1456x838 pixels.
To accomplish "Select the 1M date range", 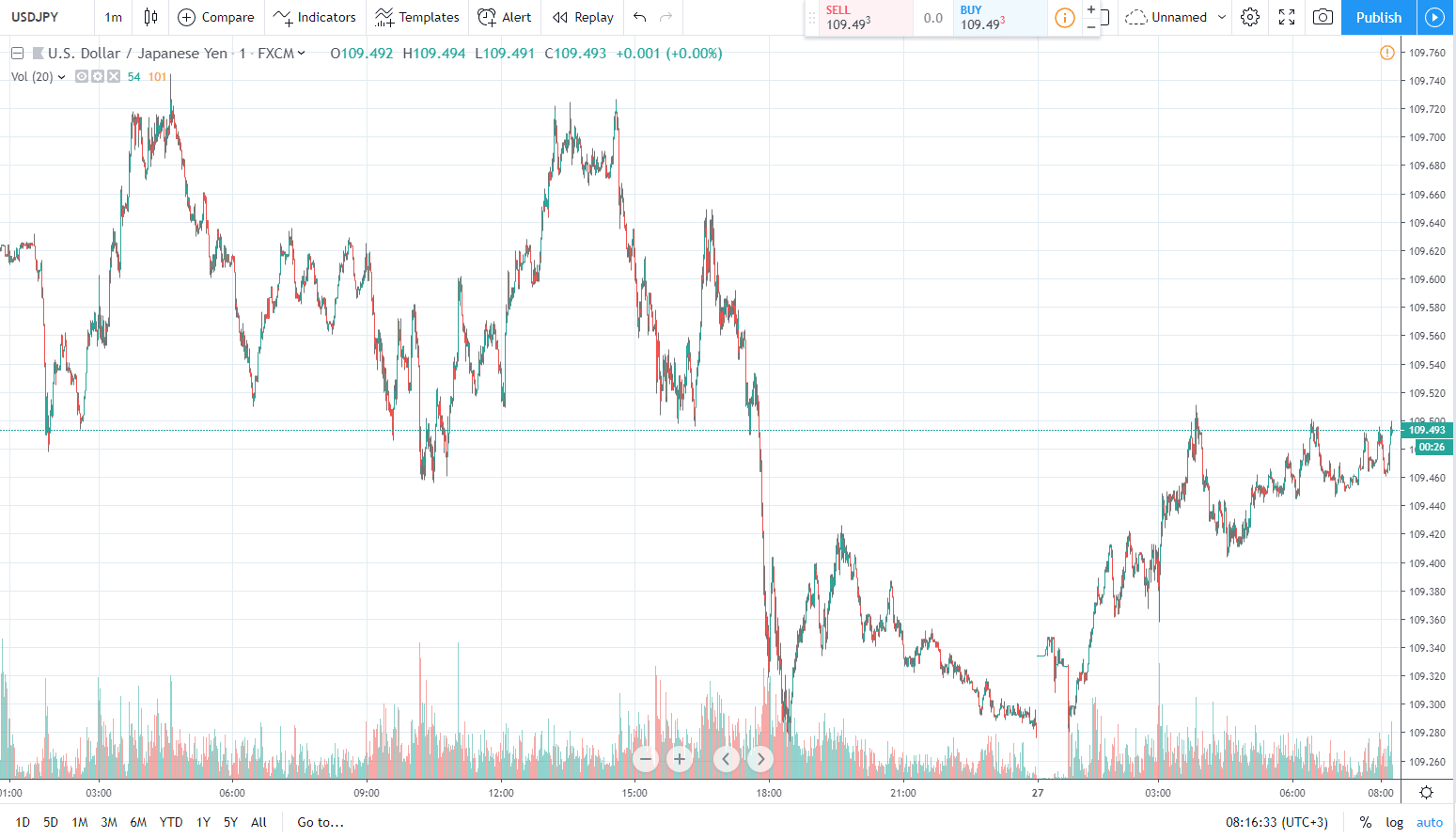I will (80, 822).
